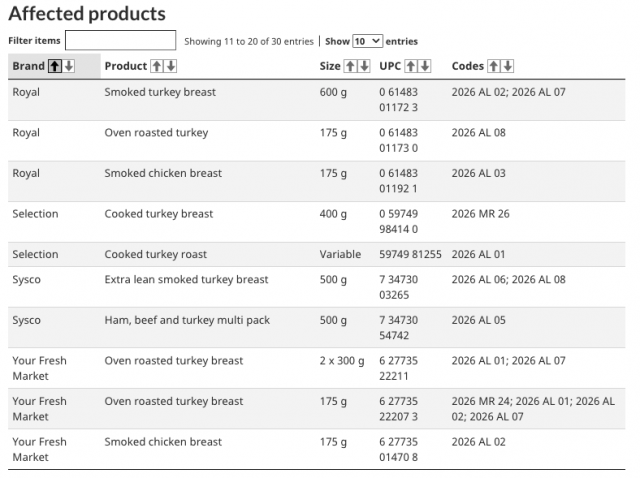
Task: Sort UPC column ascending arrow
Action: tap(410, 66)
